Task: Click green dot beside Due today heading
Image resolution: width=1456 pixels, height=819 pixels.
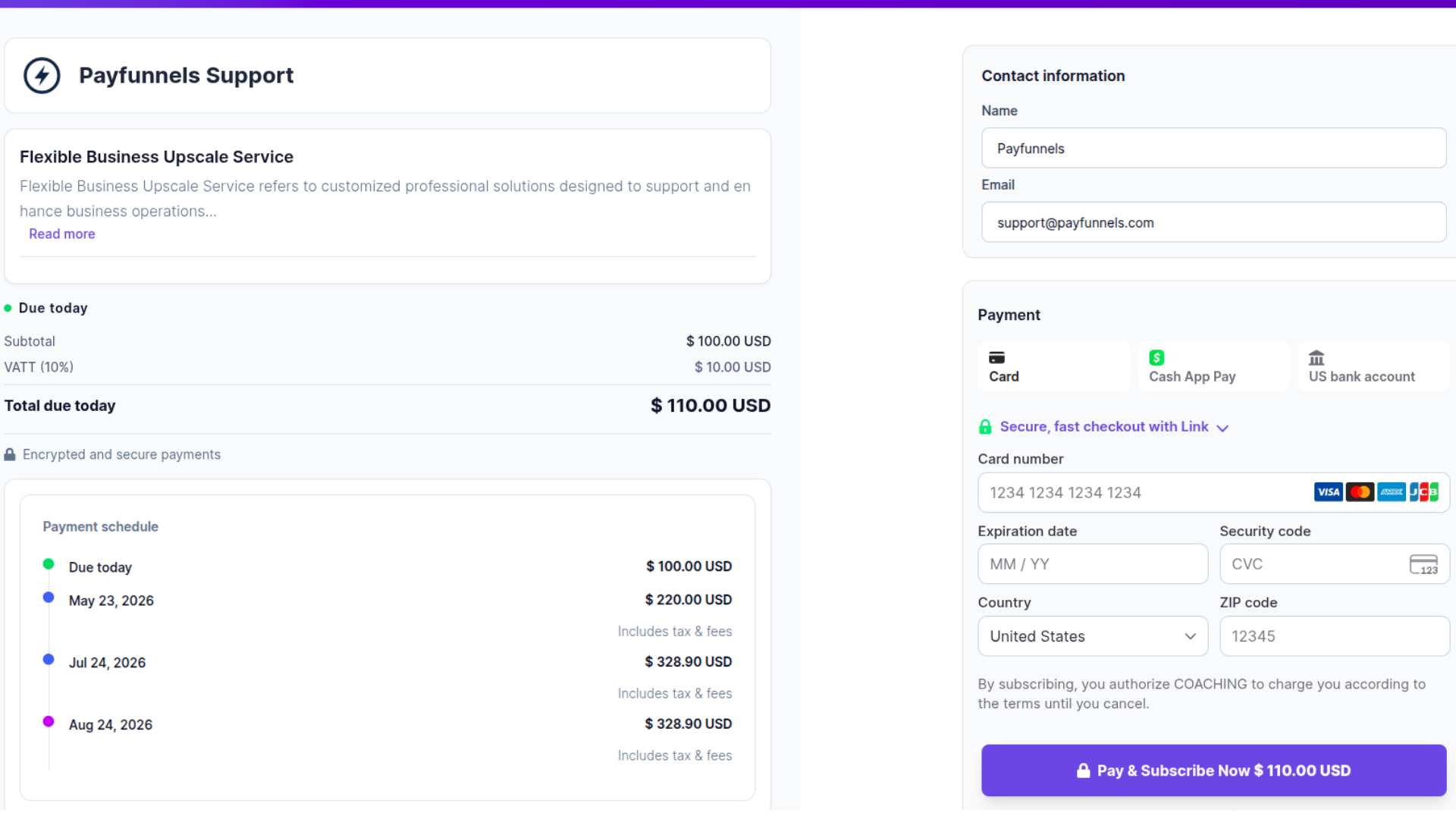Action: tap(8, 308)
